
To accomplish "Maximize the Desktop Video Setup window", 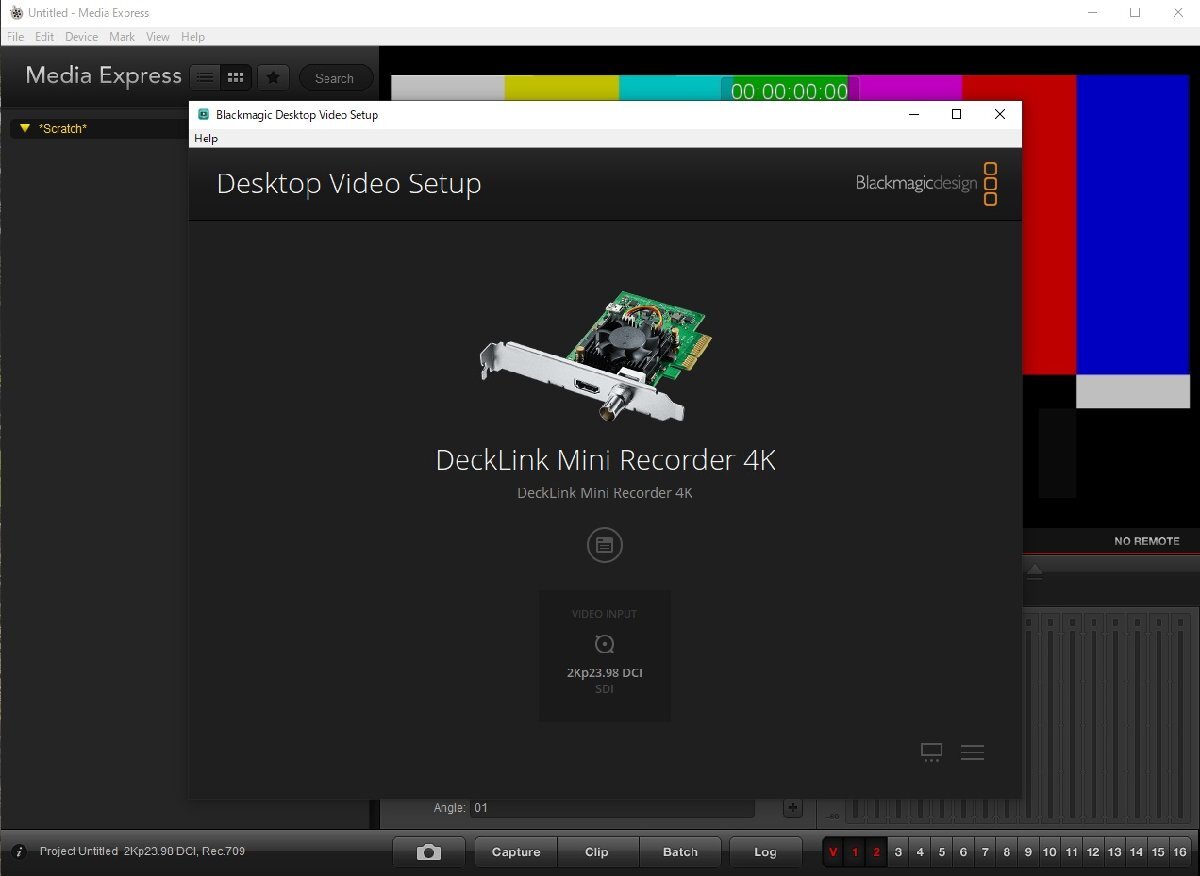I will [x=956, y=114].
